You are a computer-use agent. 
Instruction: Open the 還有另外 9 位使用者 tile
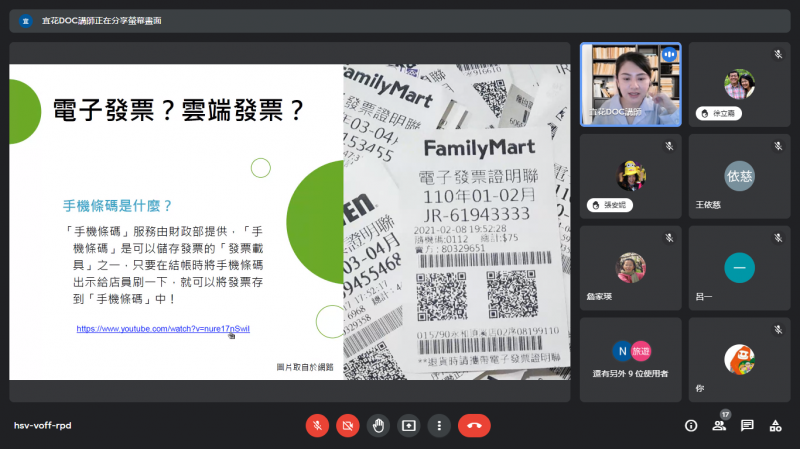click(x=631, y=360)
